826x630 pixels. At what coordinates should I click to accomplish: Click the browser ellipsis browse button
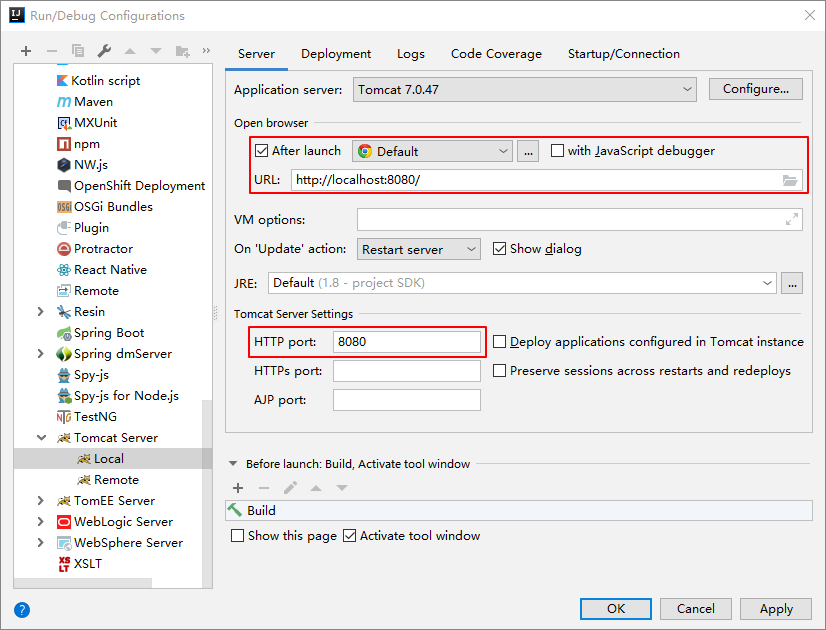[529, 151]
